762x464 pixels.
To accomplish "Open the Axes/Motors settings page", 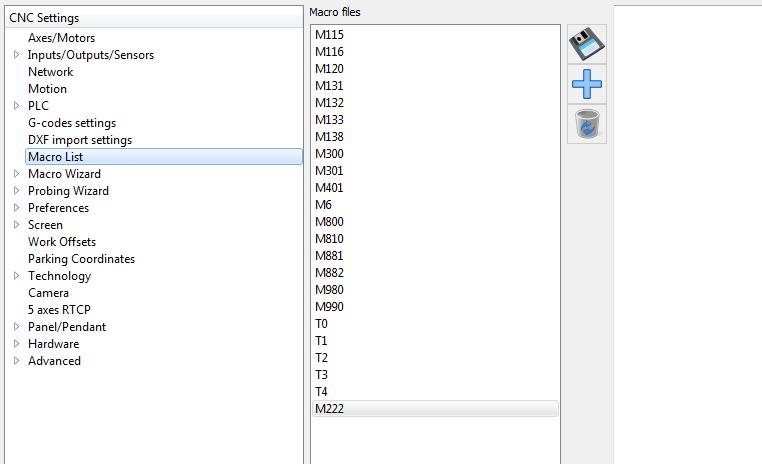I will click(61, 38).
